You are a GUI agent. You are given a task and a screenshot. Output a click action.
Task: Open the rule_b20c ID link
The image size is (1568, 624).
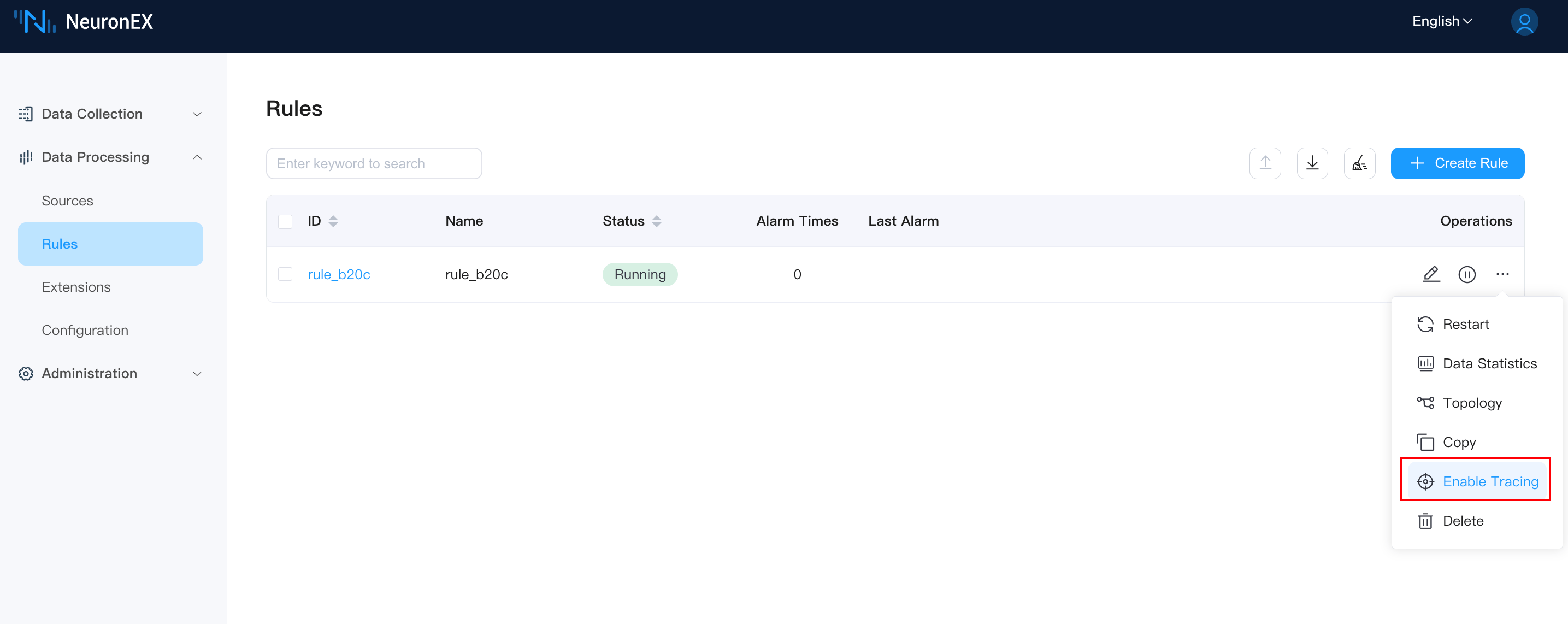click(x=338, y=274)
